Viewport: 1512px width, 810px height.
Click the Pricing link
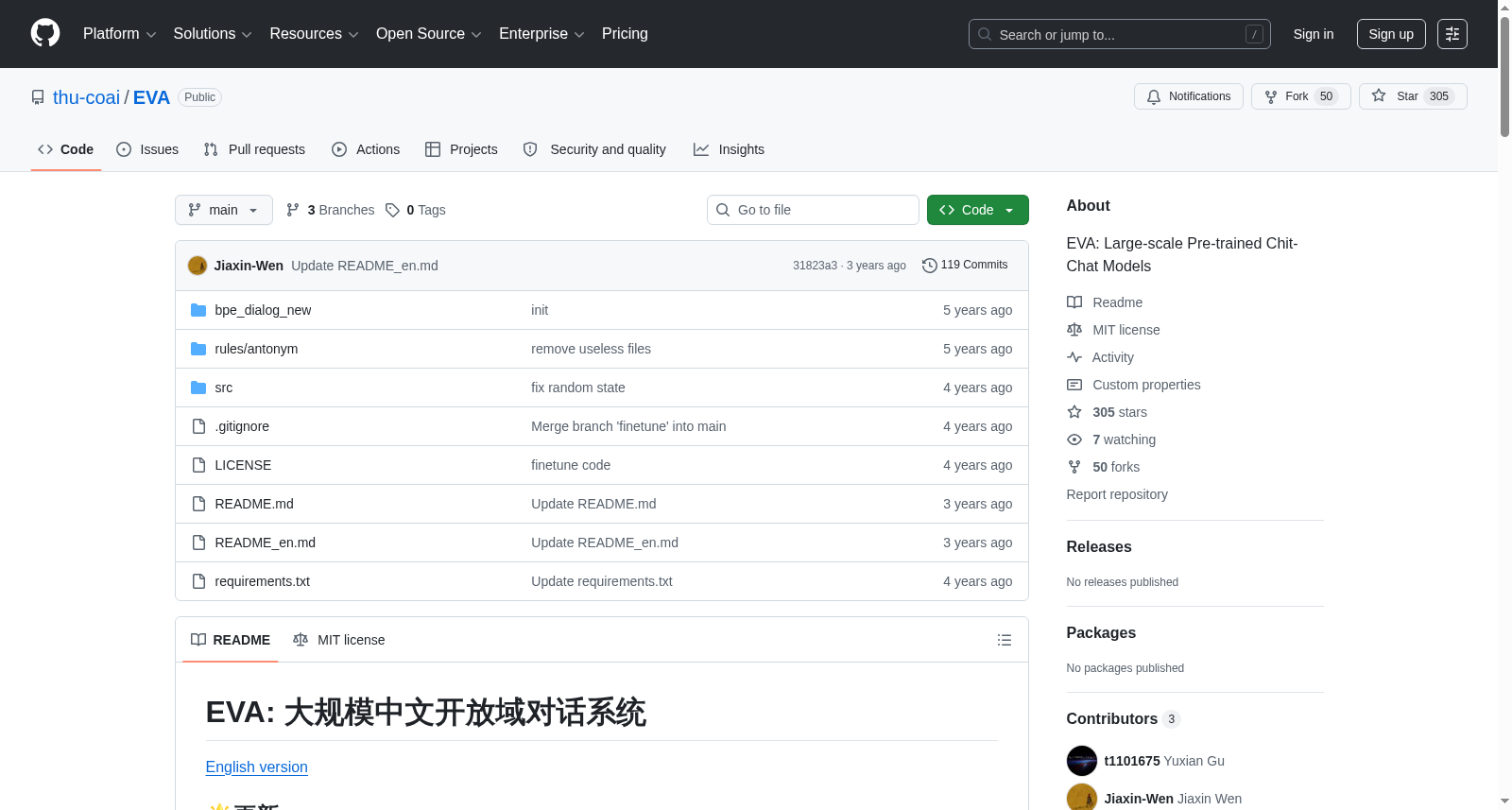click(625, 34)
